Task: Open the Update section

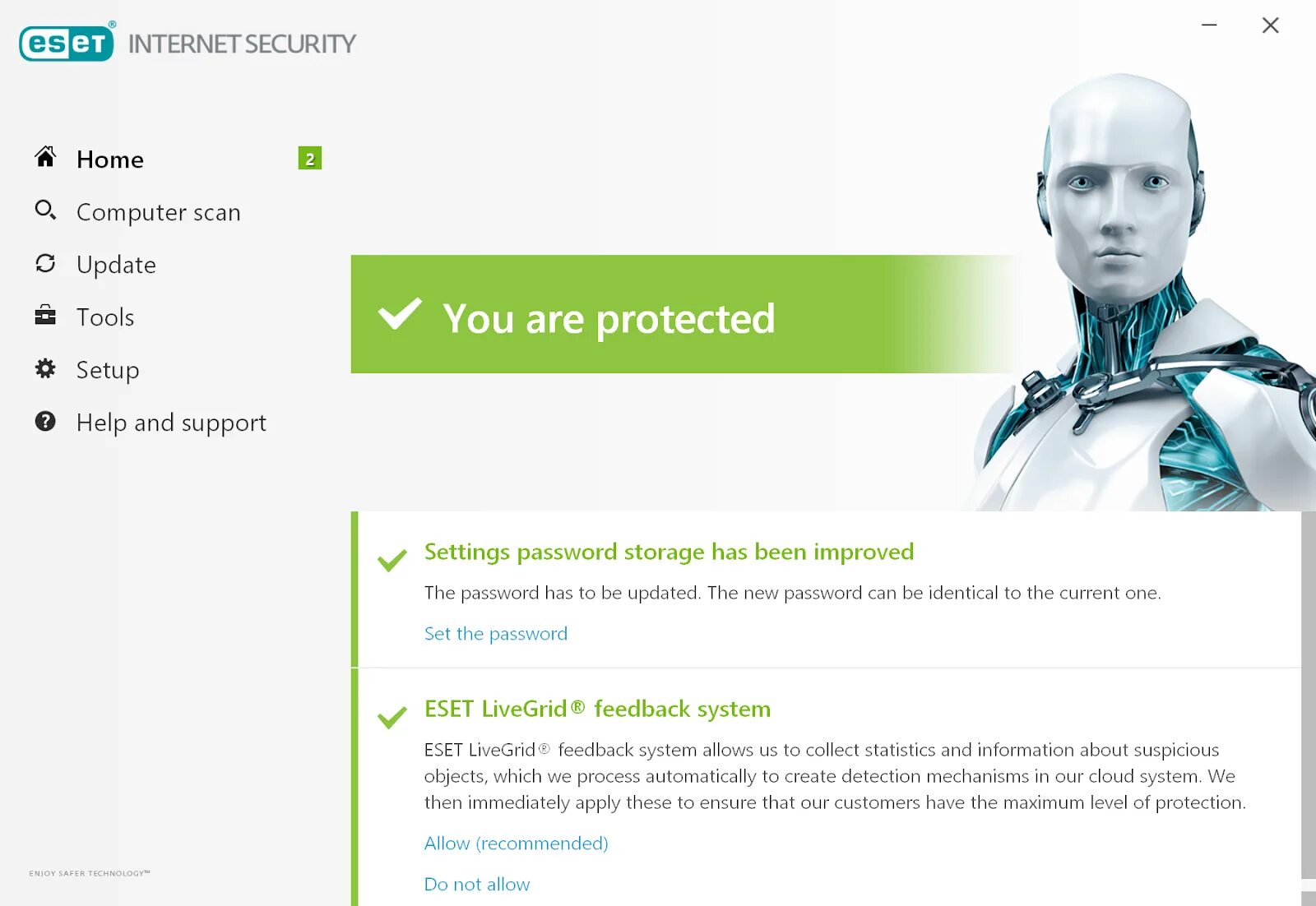Action: coord(116,265)
